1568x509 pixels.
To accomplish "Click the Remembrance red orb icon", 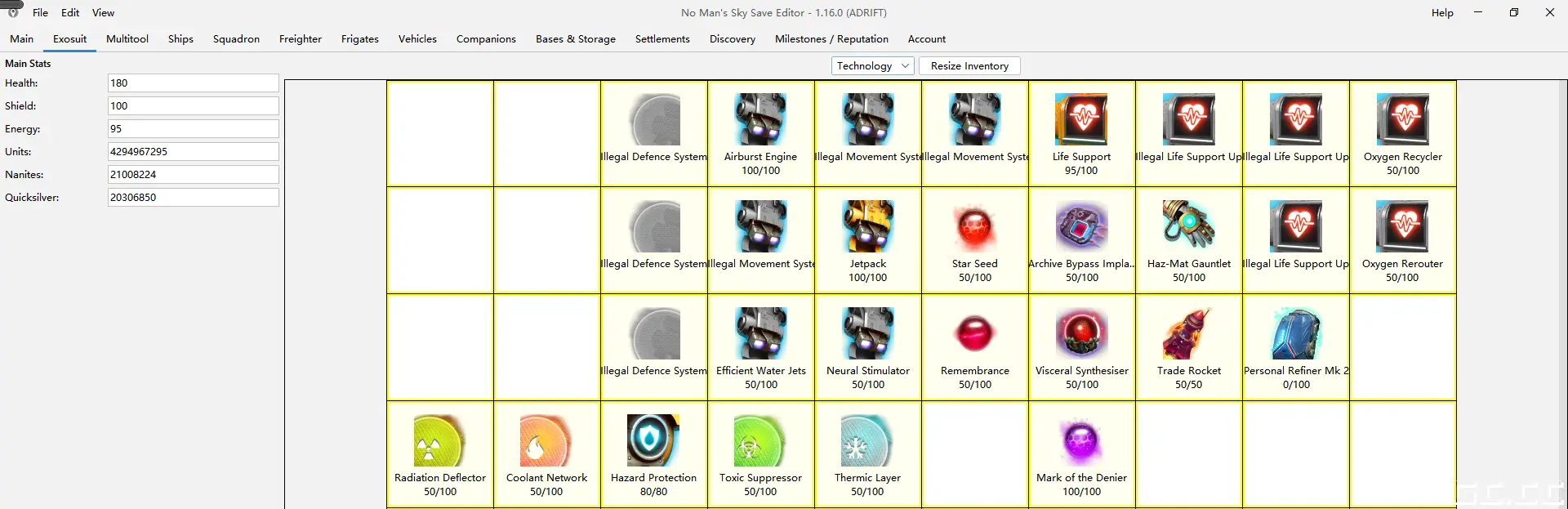I will (975, 333).
